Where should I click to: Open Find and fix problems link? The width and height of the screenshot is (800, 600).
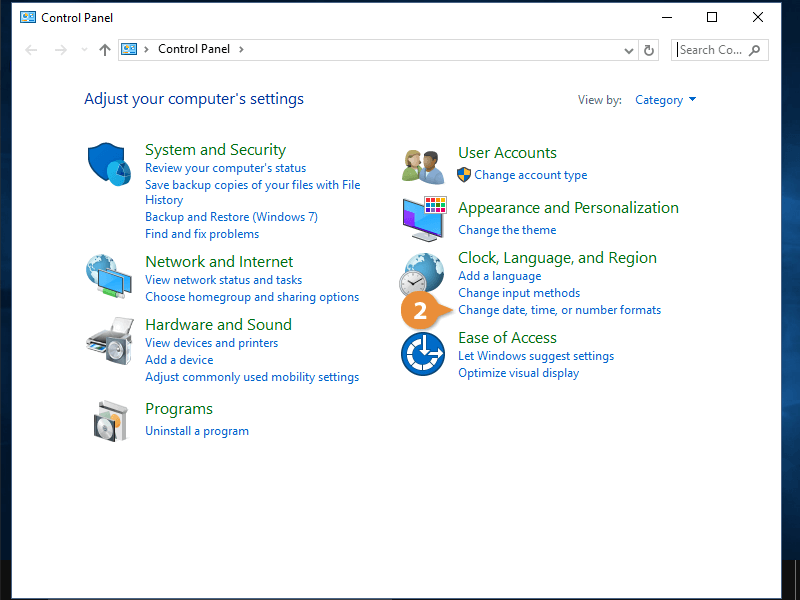point(202,234)
